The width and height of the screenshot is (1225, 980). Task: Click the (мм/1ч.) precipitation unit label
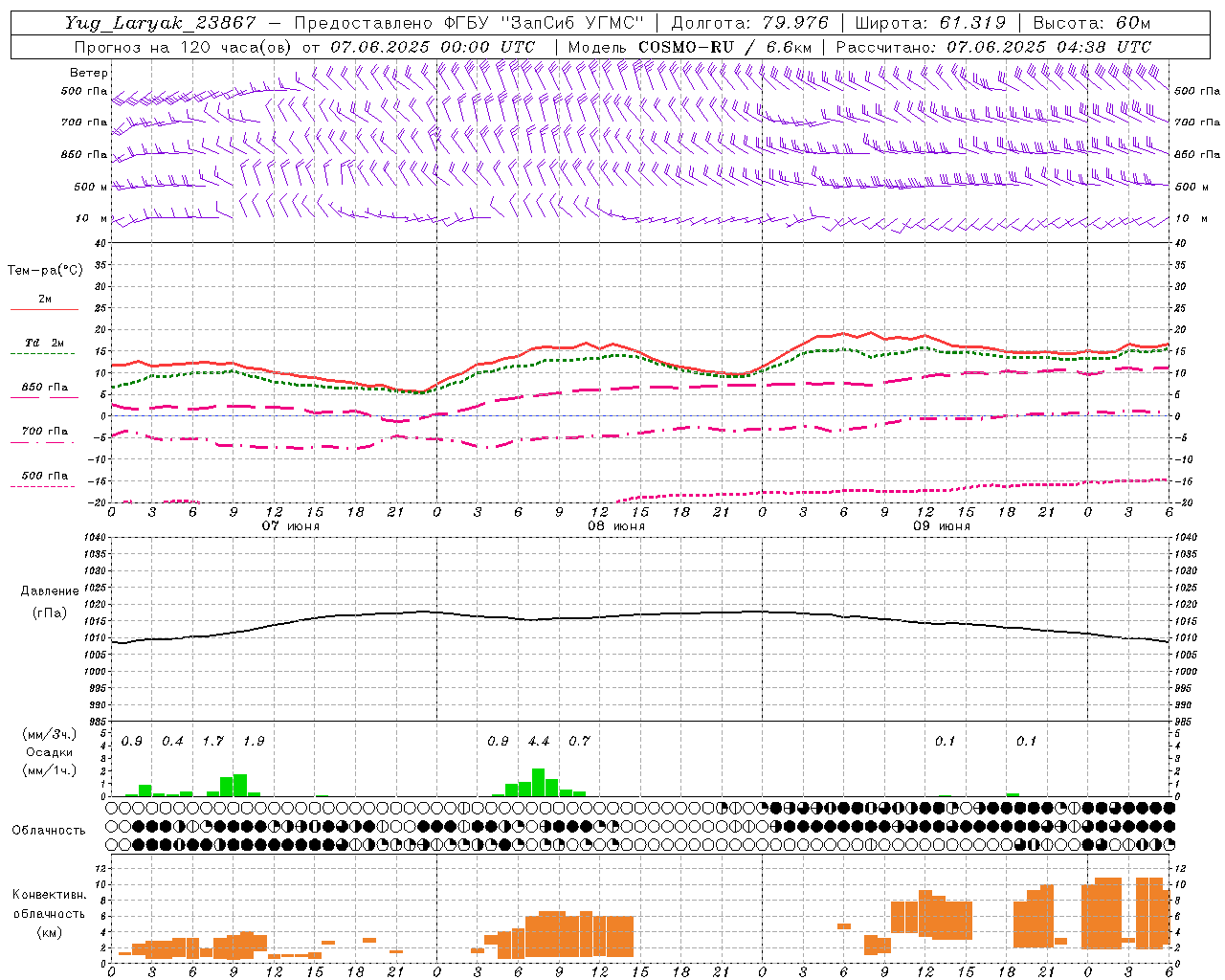(x=49, y=770)
